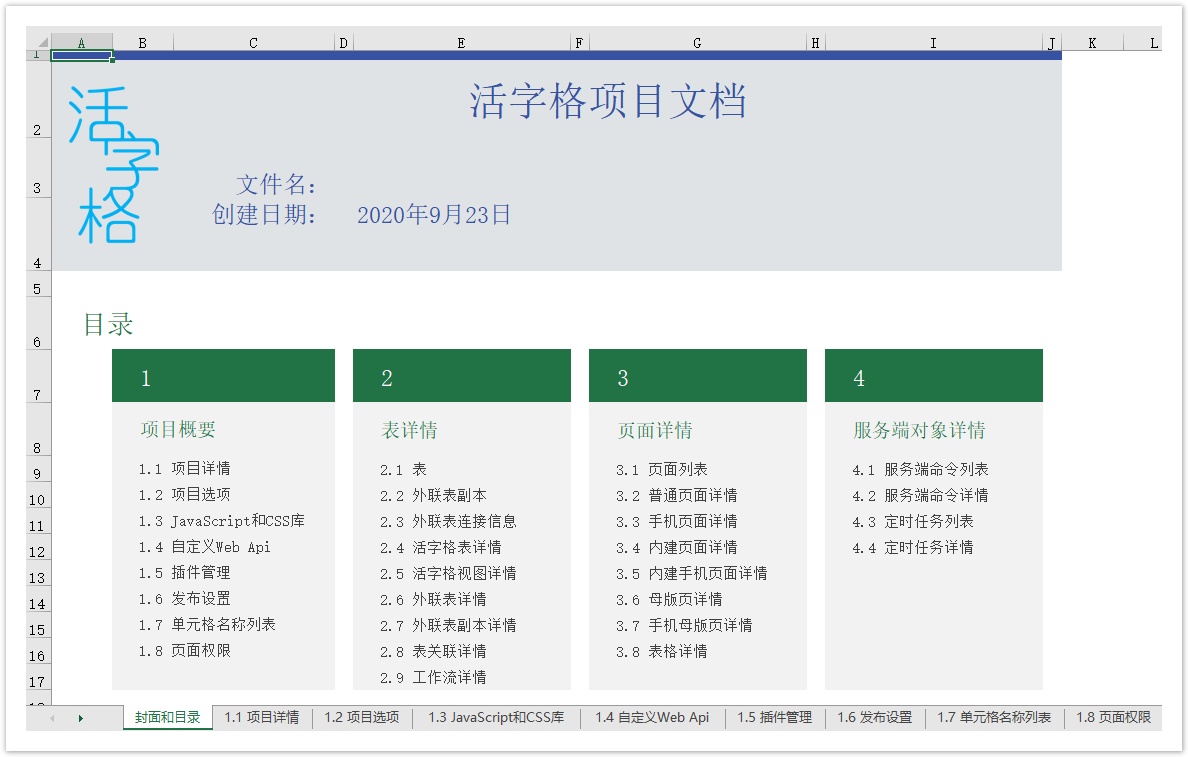Select column A header
Screen dimensions: 1188x757
pos(82,43)
